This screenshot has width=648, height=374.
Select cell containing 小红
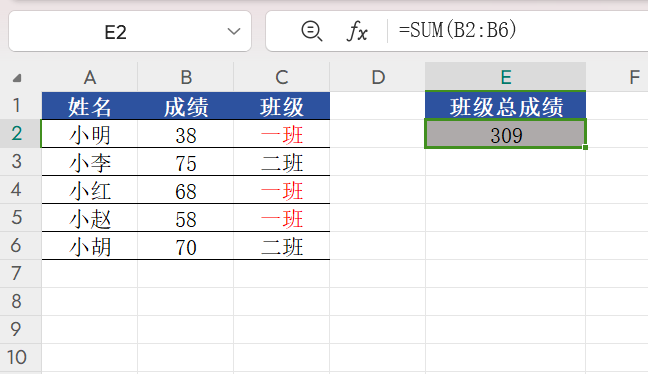90,190
